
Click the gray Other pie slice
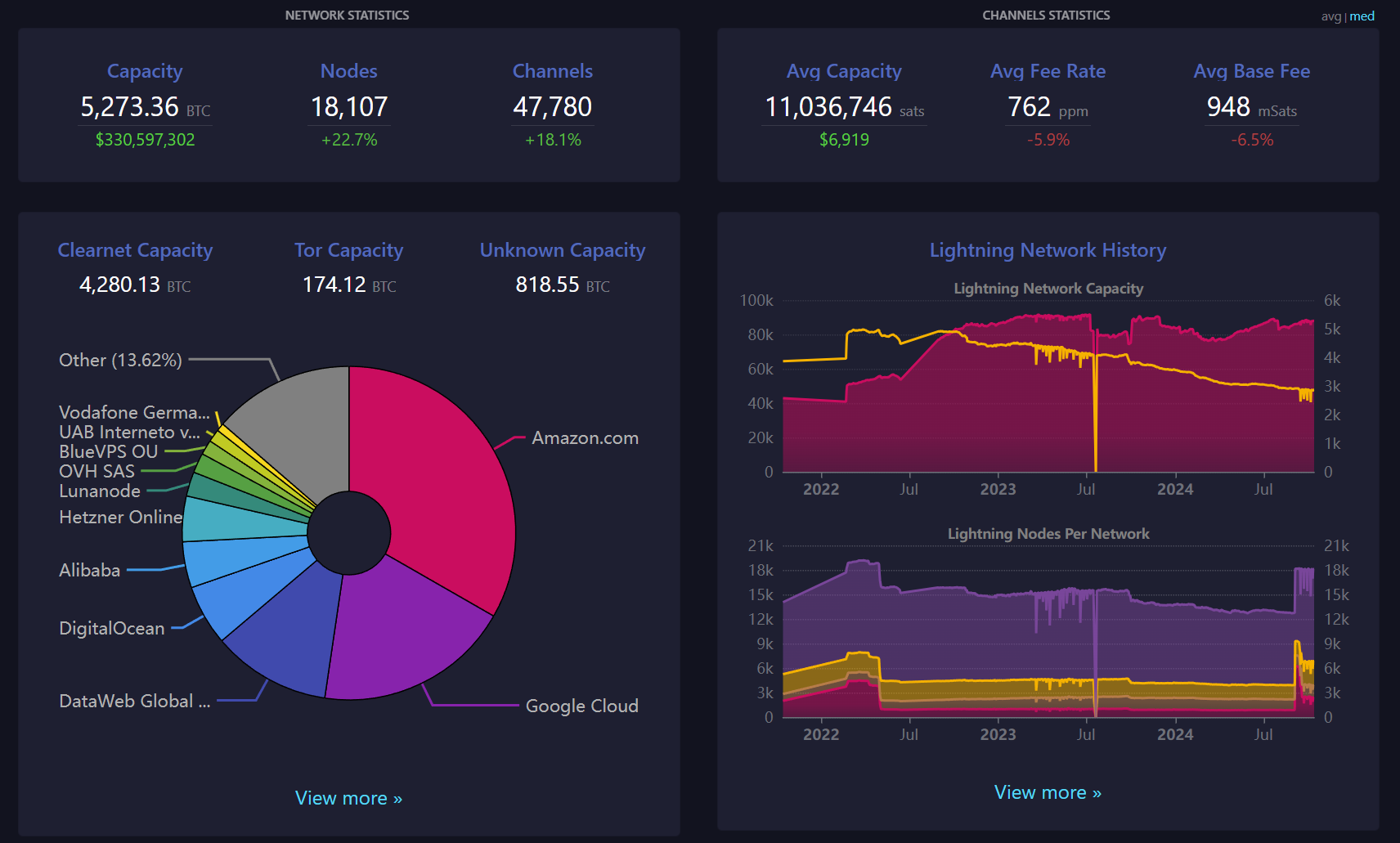[x=303, y=425]
